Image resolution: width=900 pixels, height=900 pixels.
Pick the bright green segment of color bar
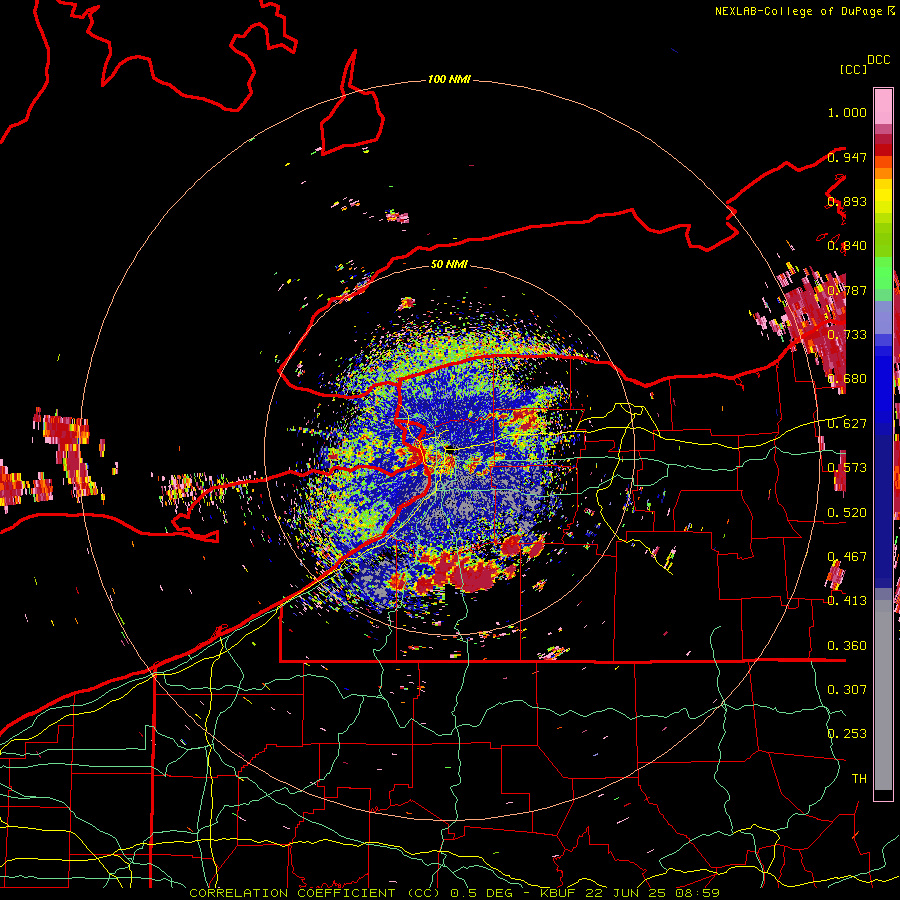pos(883,273)
